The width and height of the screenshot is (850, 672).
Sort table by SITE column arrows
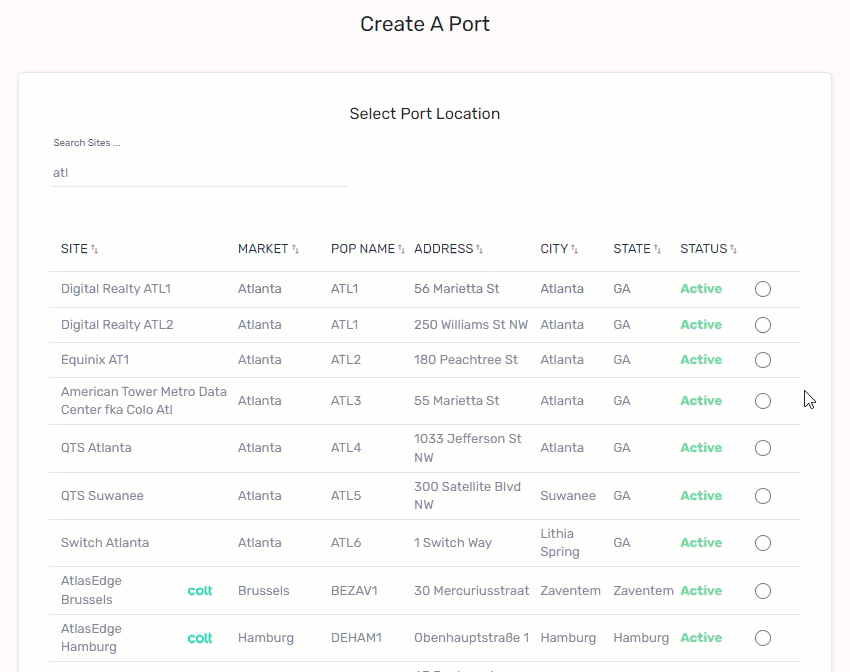(x=95, y=249)
